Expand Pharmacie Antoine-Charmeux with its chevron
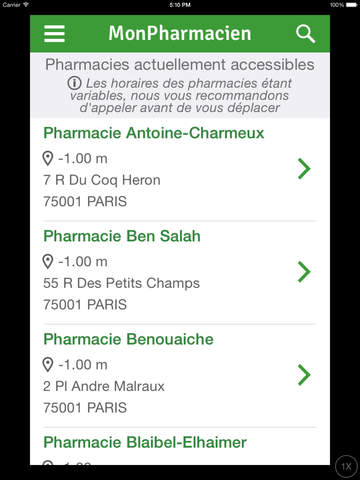The image size is (360, 480). [304, 169]
